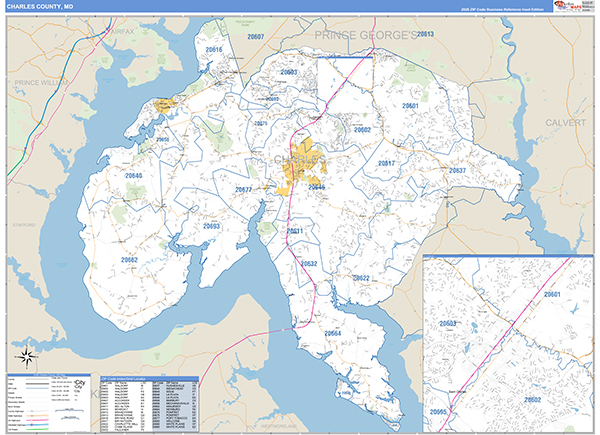
Task: Select ZIP code 20640 on the map
Action: click(133, 176)
